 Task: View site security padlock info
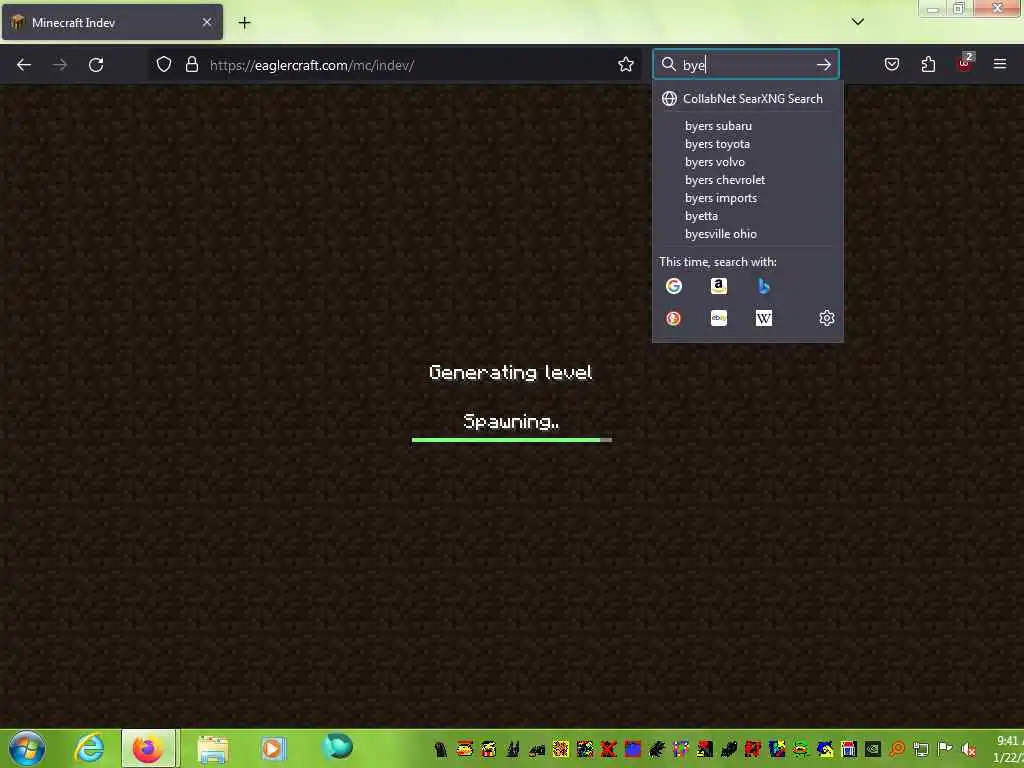[191, 65]
